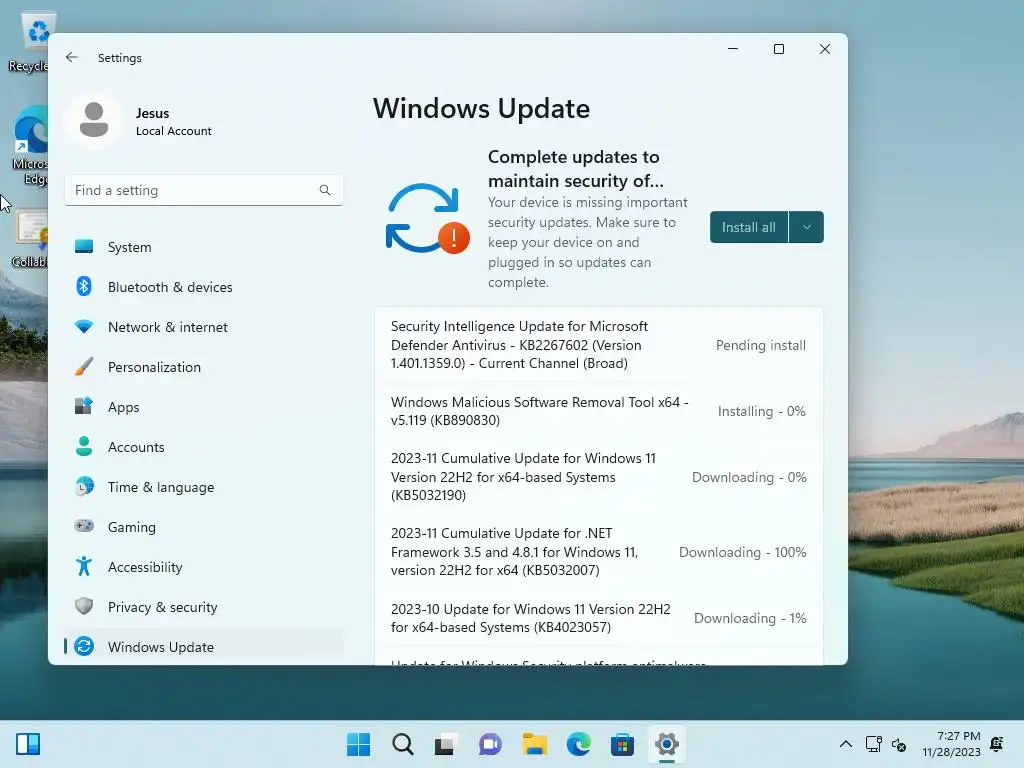
Task: Click the Install all button
Action: 749,227
